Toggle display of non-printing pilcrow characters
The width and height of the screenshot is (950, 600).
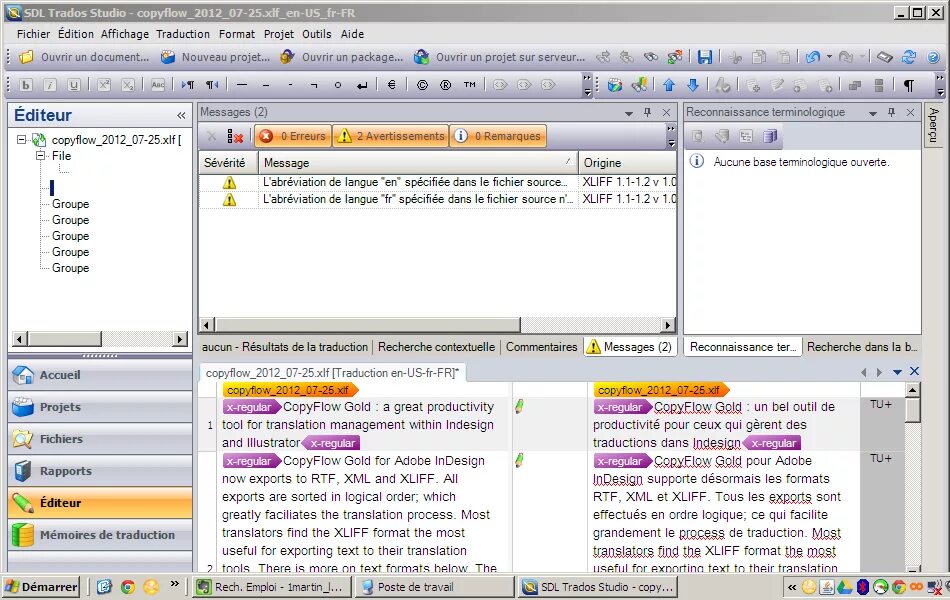(x=909, y=85)
